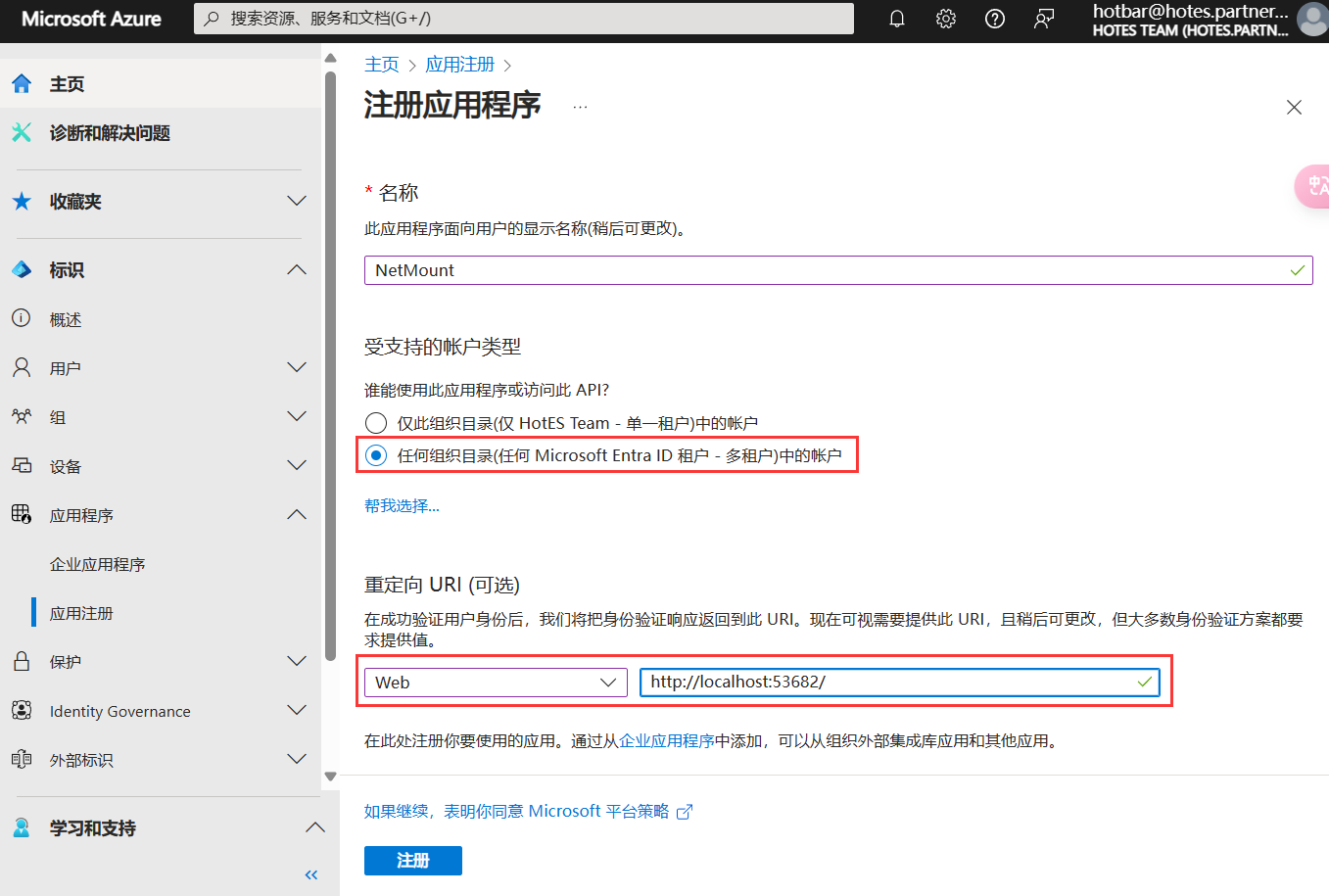The image size is (1329, 896).
Task: Expand the 保护 menu chevron
Action: click(297, 661)
